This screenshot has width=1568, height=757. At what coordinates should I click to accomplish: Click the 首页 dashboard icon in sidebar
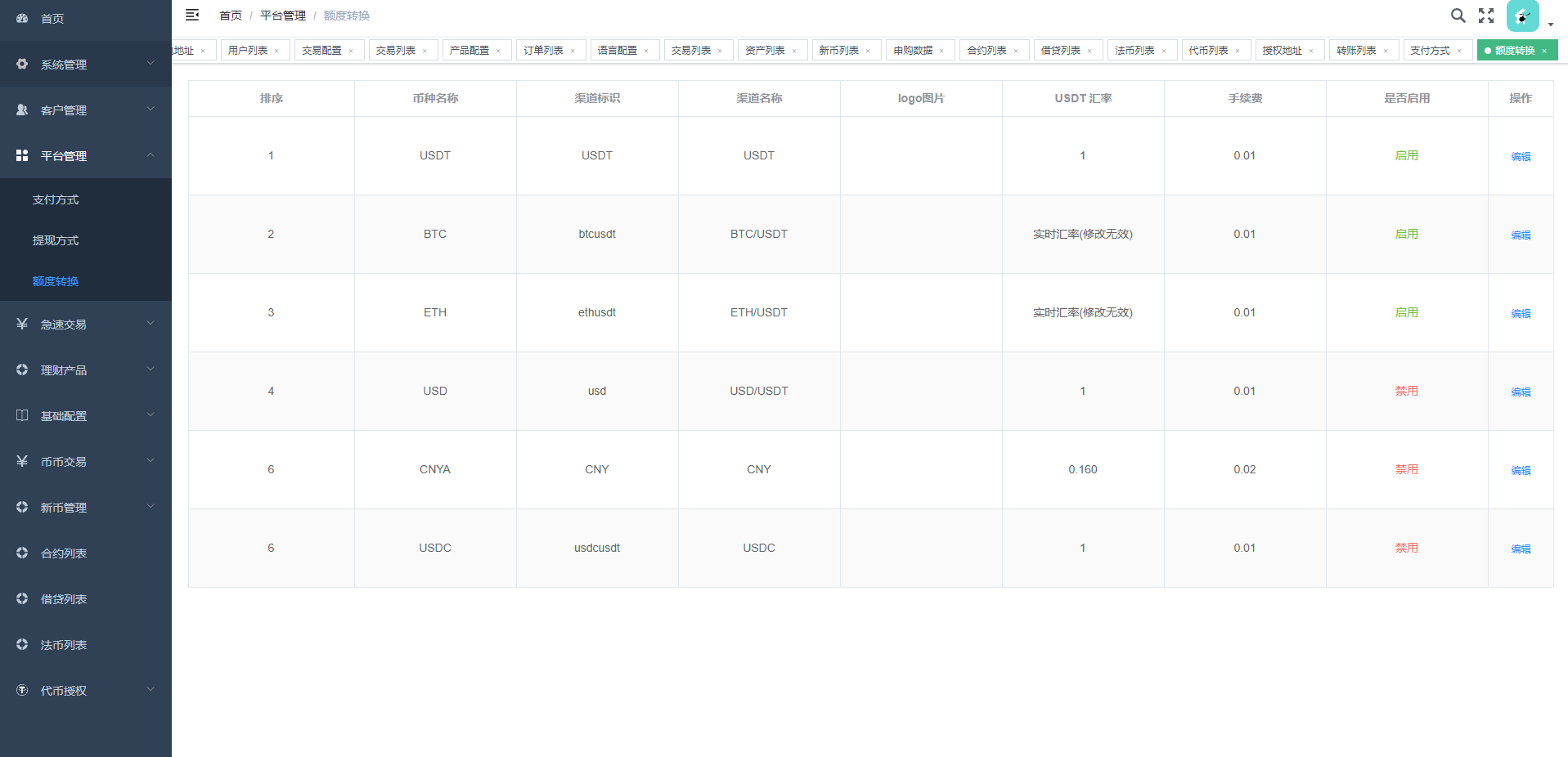[x=22, y=18]
